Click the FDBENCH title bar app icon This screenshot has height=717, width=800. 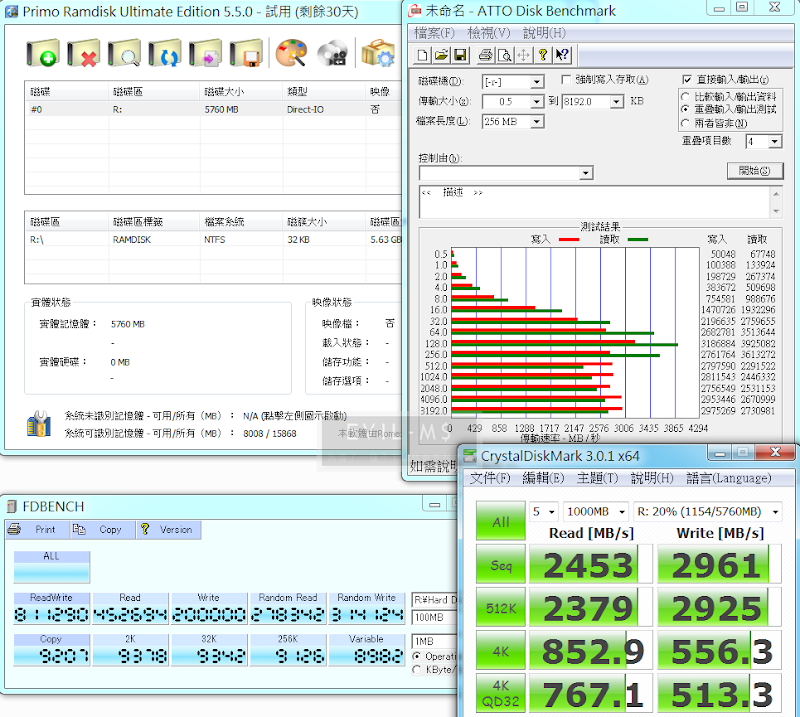click(x=12, y=506)
